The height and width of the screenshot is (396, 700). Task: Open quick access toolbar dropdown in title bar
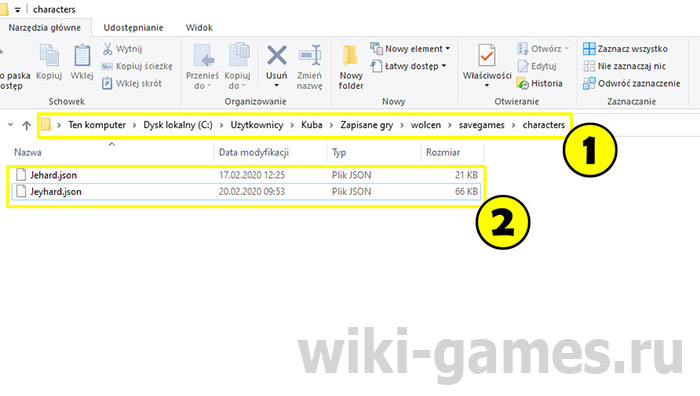pos(17,9)
